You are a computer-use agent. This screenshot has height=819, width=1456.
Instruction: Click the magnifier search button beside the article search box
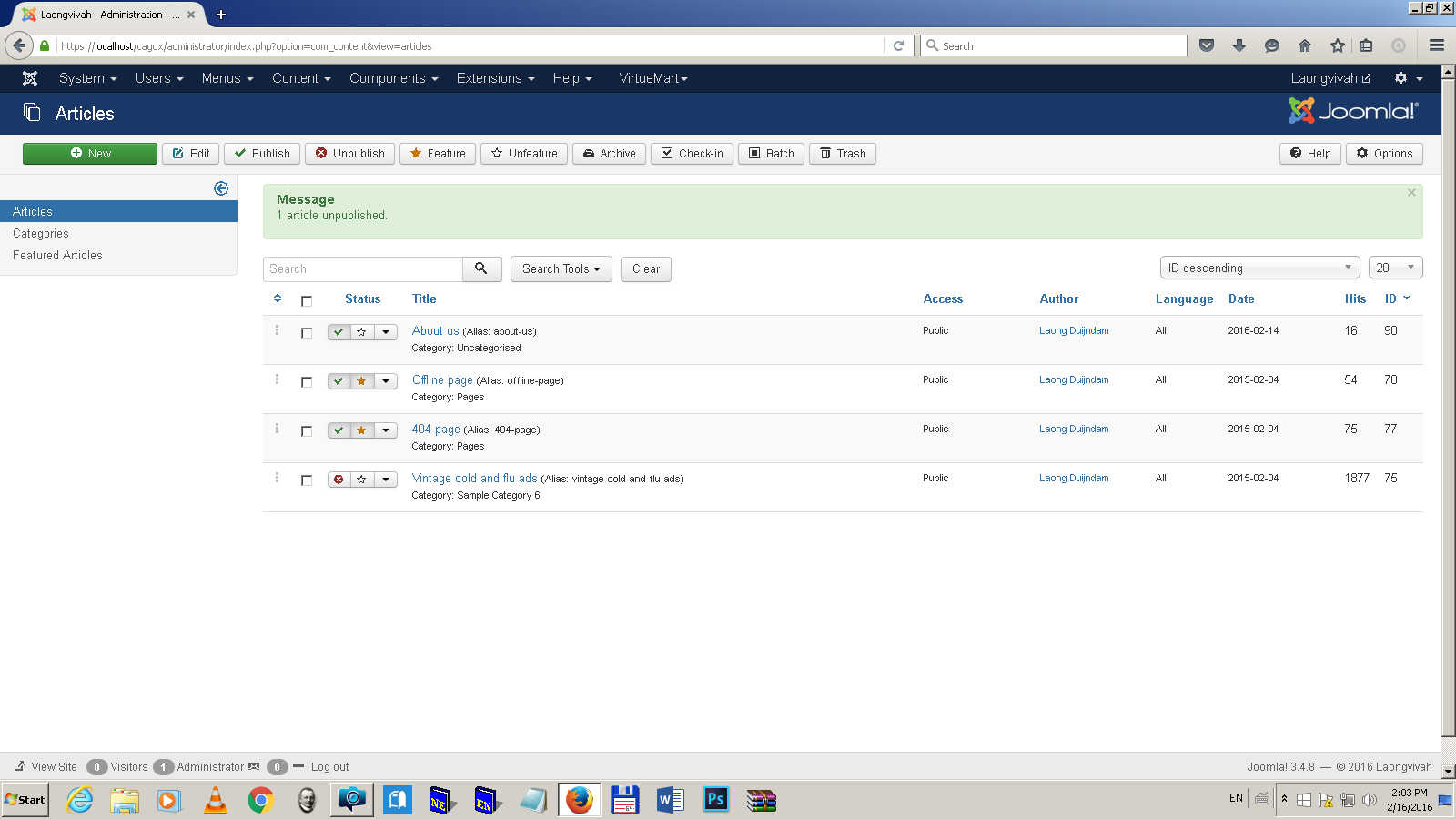481,268
